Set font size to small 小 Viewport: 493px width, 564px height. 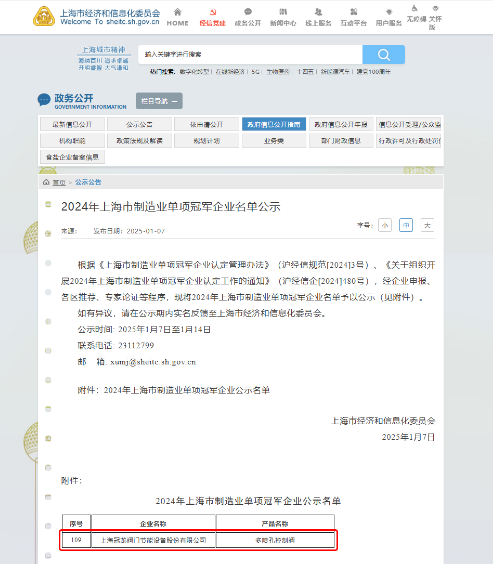point(385,226)
